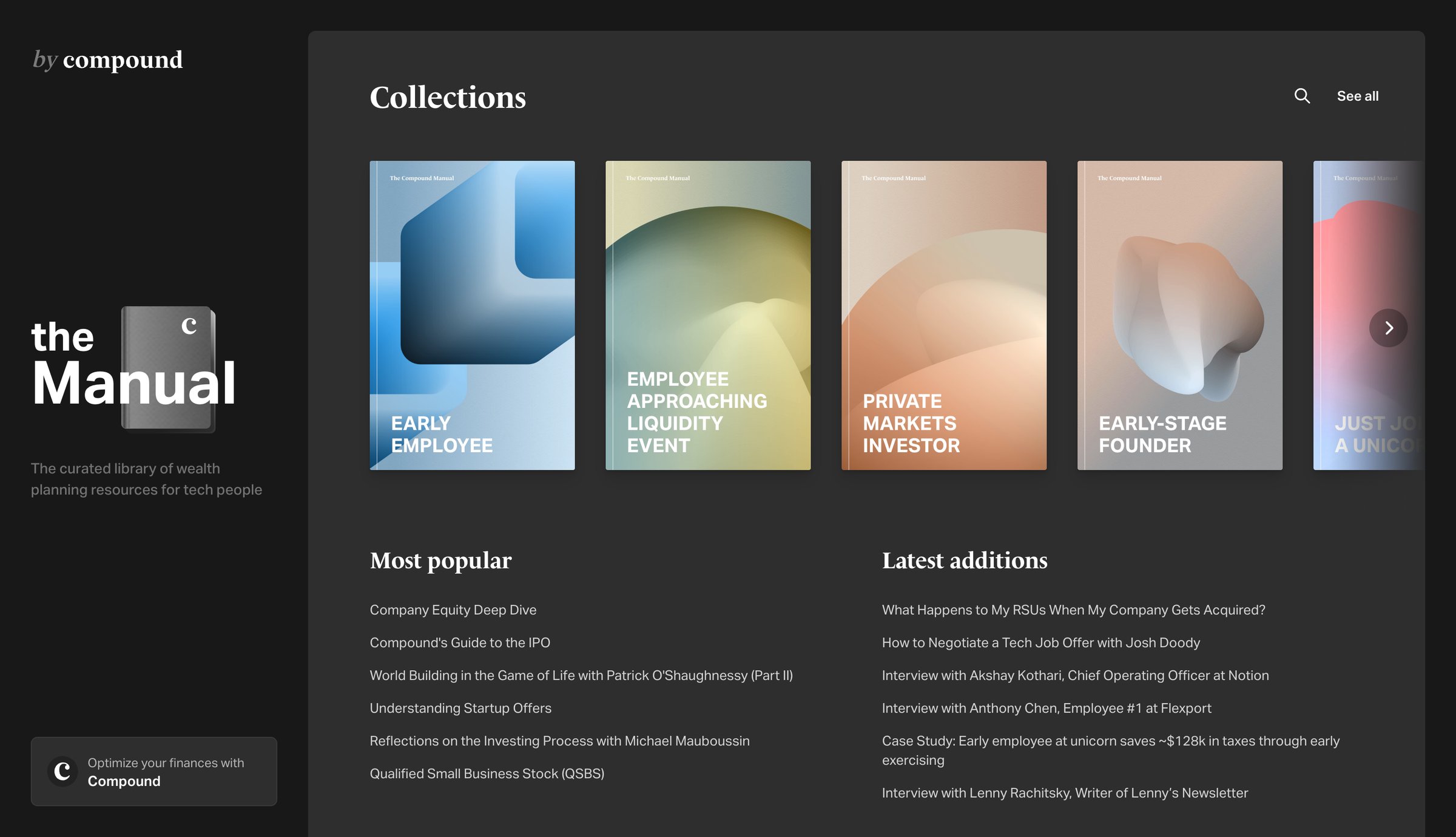Image resolution: width=1456 pixels, height=837 pixels.
Task: Read the Anthony Chen Flexport interview
Action: [x=1046, y=708]
